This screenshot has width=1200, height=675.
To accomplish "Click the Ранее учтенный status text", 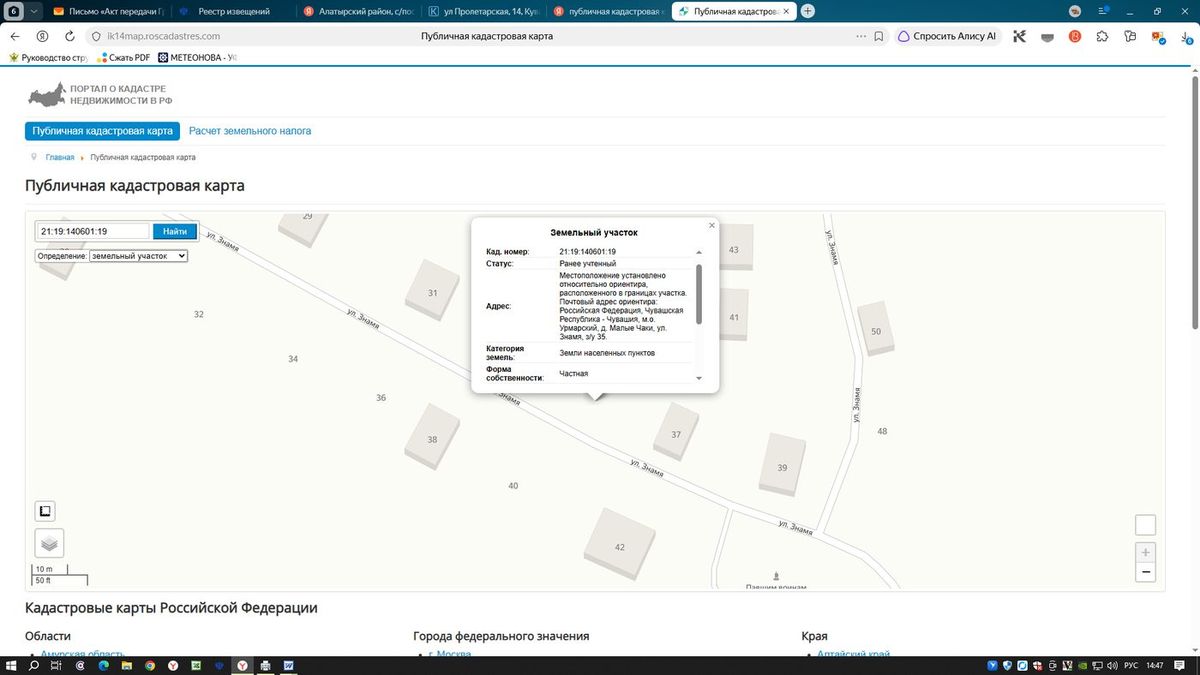I will (x=588, y=263).
